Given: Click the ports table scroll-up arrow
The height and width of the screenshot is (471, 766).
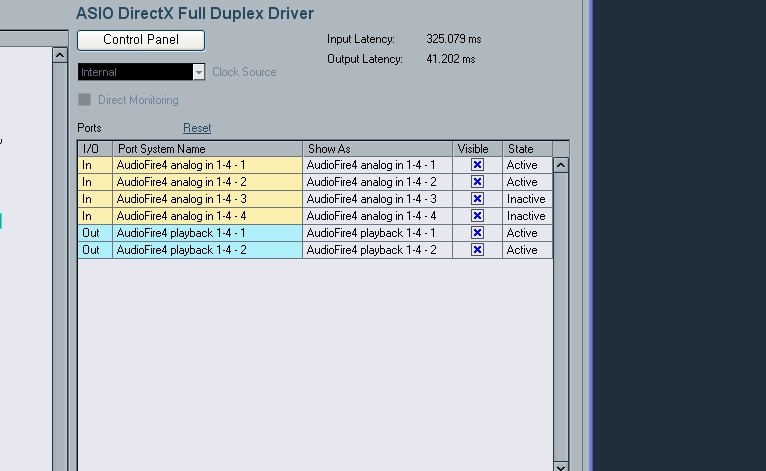Looking at the screenshot, I should [561, 165].
